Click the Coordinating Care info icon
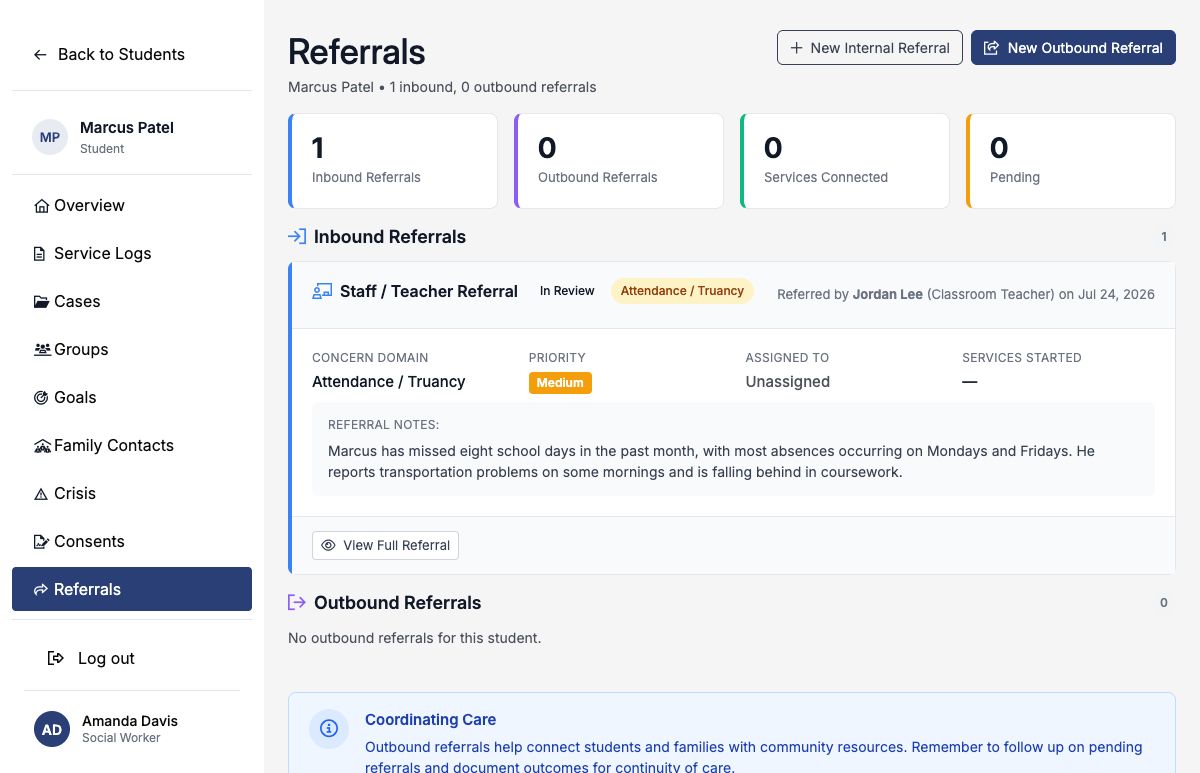The width and height of the screenshot is (1200, 773). [329, 729]
